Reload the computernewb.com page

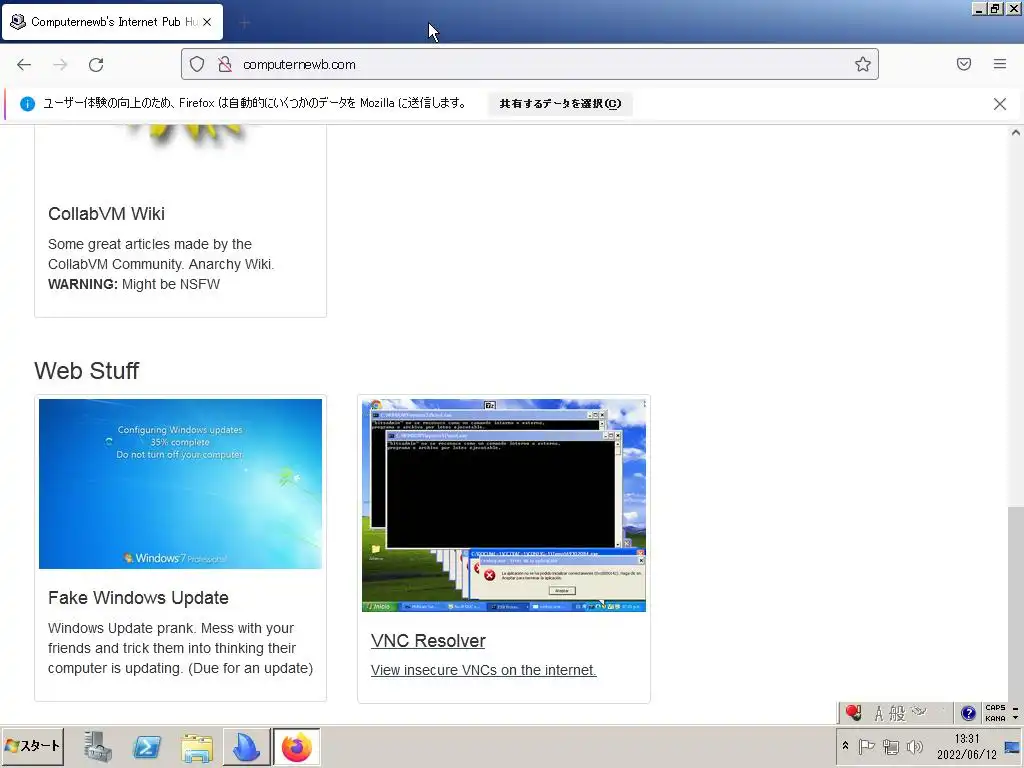pyautogui.click(x=96, y=65)
